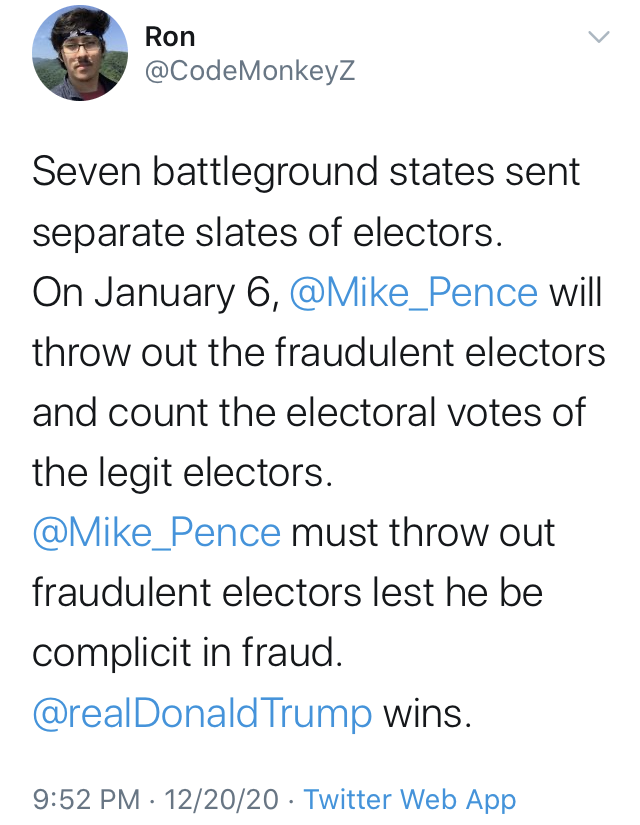Click the line 'throw out the fraudulent electors'
Image resolution: width=640 pixels, height=825 pixels.
pos(319,353)
